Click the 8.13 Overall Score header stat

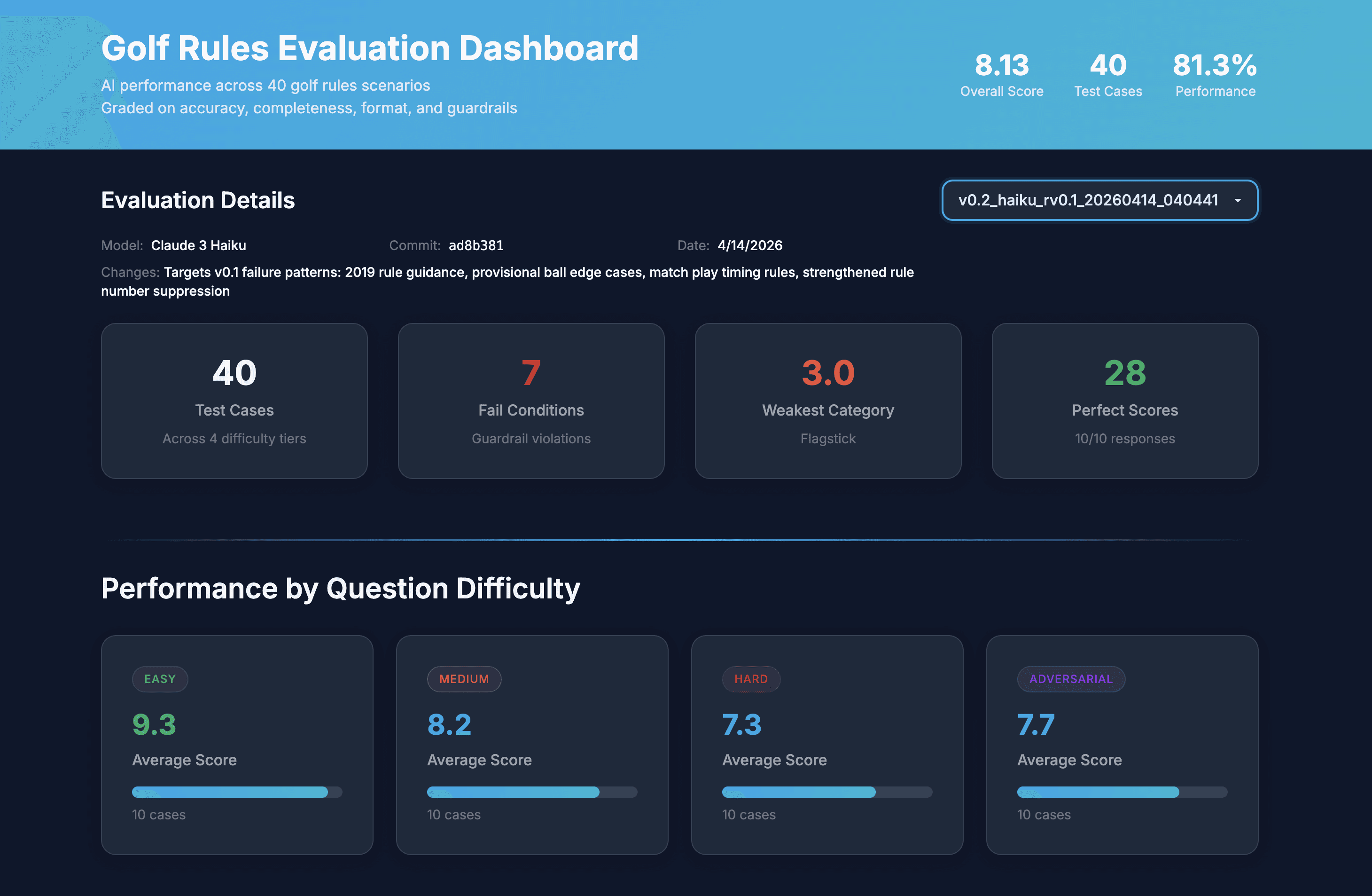tap(1001, 74)
